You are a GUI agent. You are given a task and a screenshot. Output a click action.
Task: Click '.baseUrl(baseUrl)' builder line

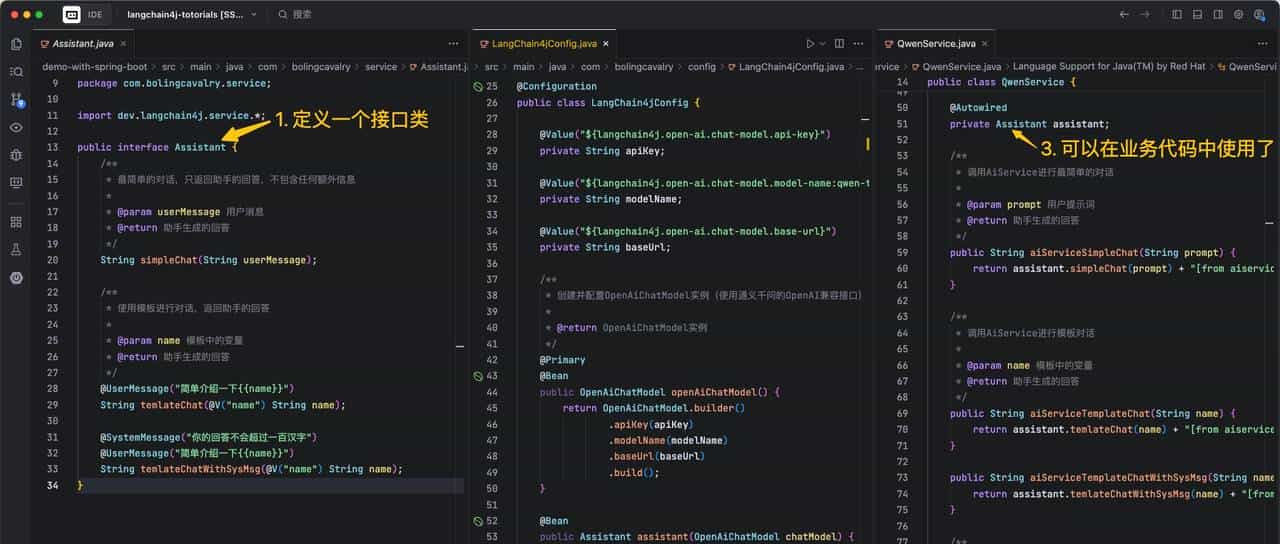click(656, 456)
